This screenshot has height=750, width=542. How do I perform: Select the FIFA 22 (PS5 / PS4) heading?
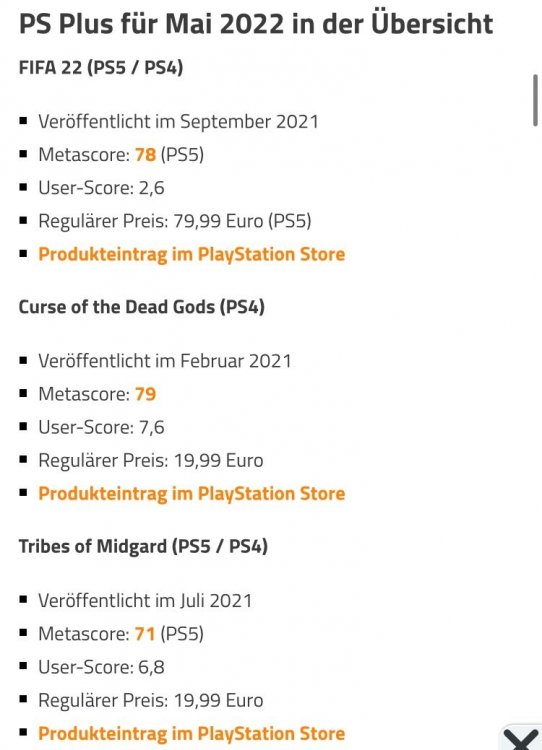click(x=101, y=67)
